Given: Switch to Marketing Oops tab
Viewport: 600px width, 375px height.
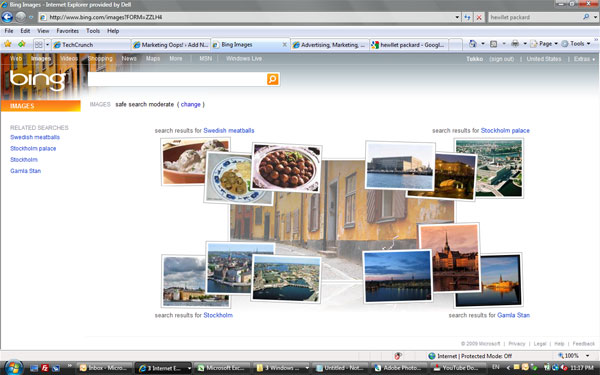Looking at the screenshot, I should 171,45.
